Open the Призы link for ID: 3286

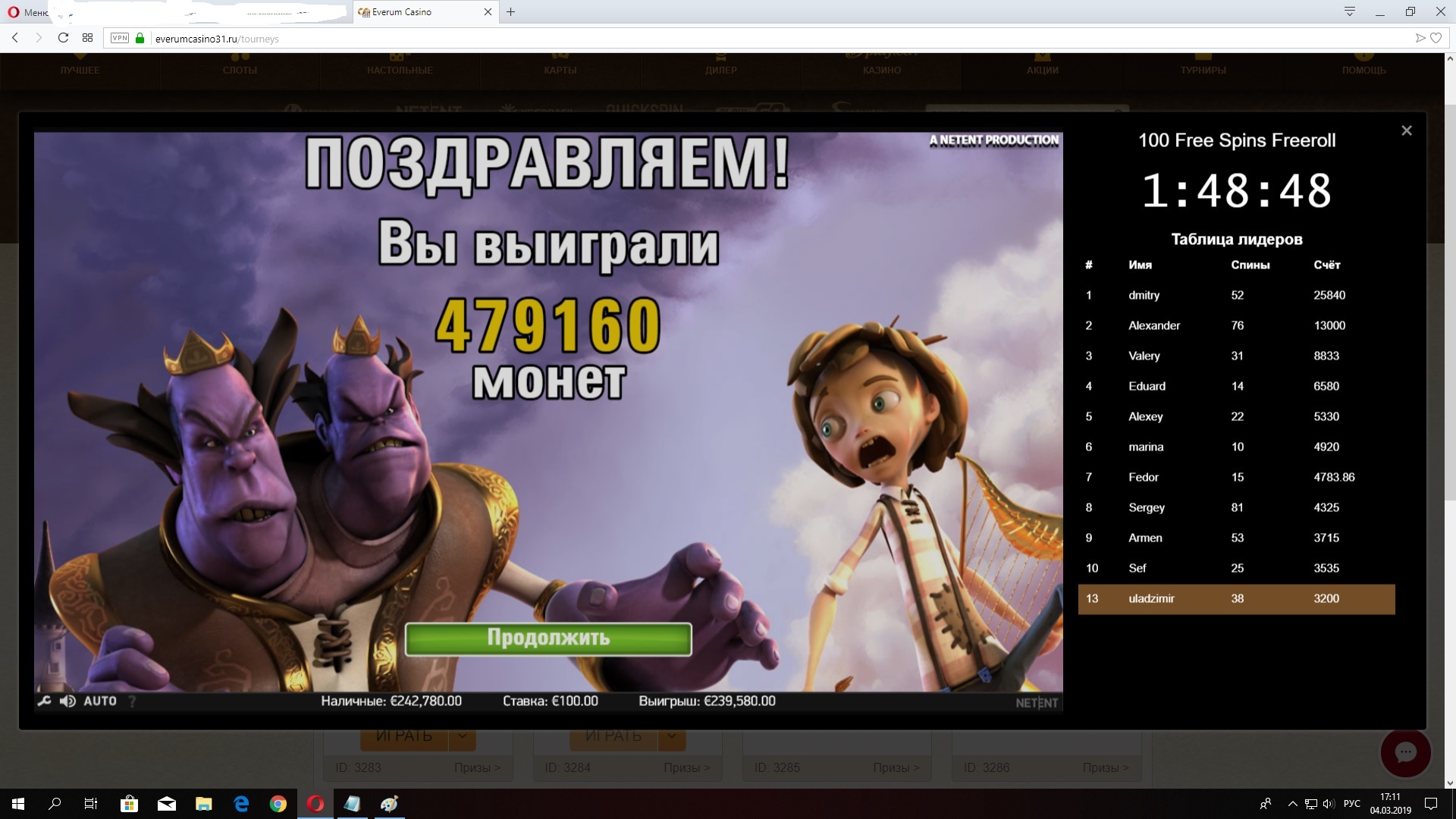pos(1106,767)
